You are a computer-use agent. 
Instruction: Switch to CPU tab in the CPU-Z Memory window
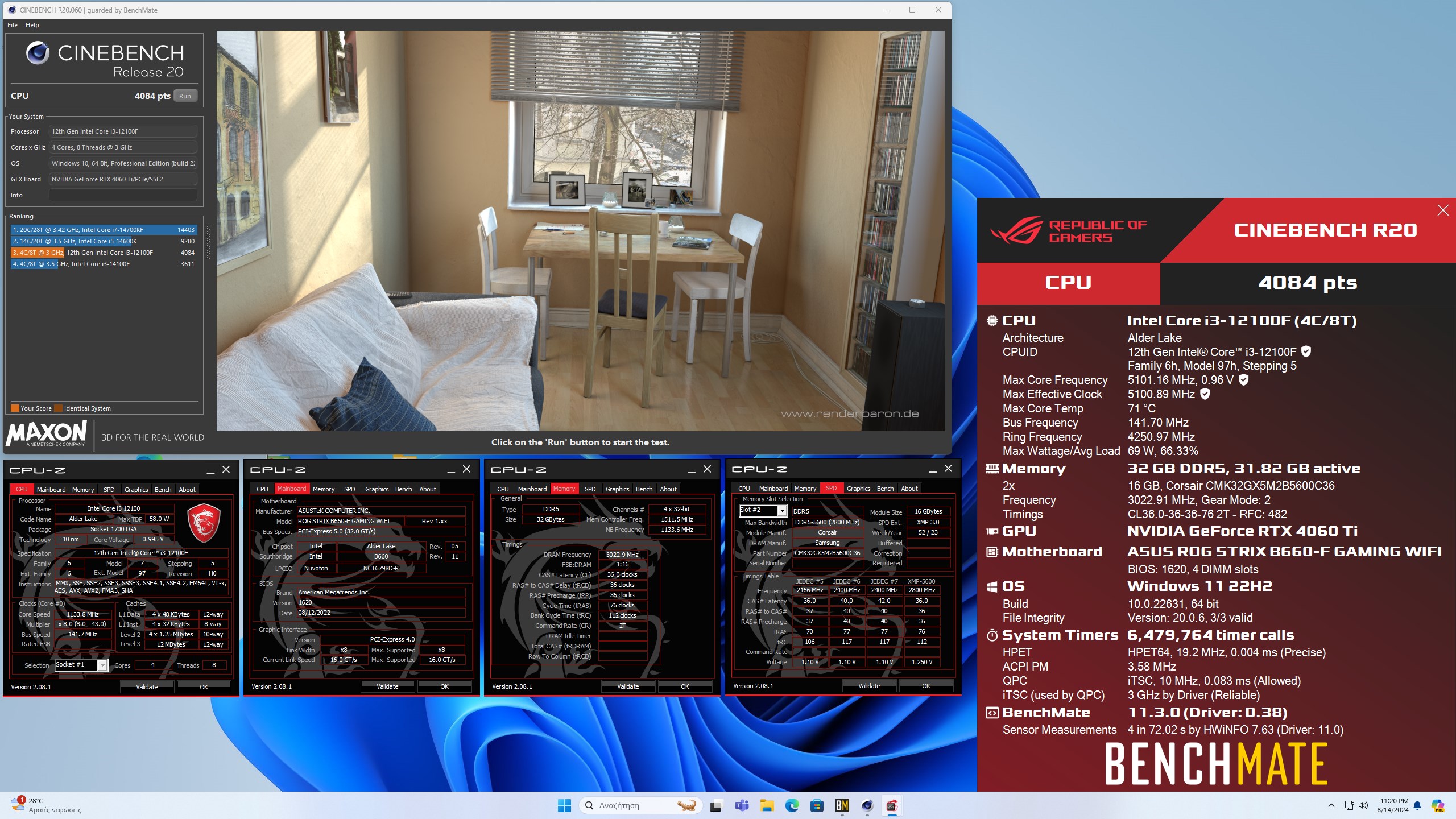[503, 489]
